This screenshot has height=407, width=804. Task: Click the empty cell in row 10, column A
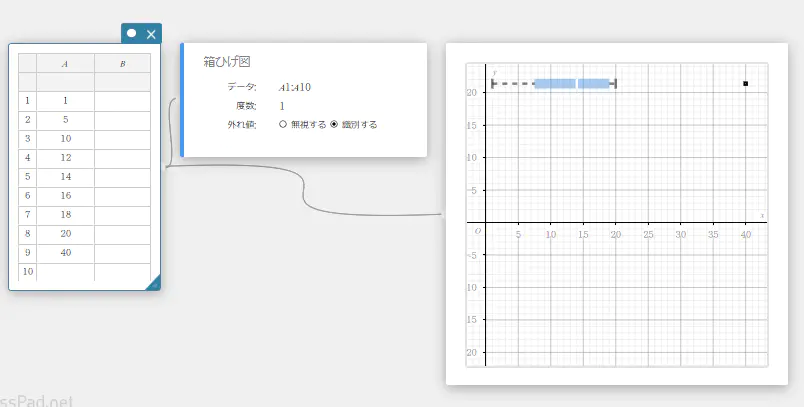click(65, 271)
